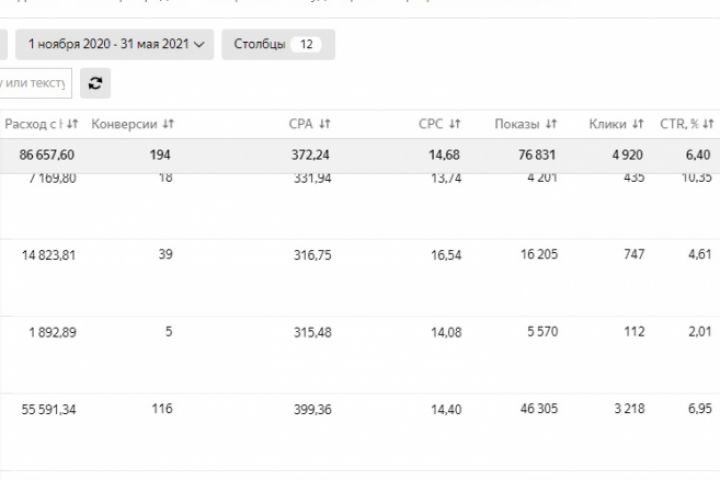Click the CPC sort arrows icon
The width and height of the screenshot is (720, 480).
pos(455,124)
